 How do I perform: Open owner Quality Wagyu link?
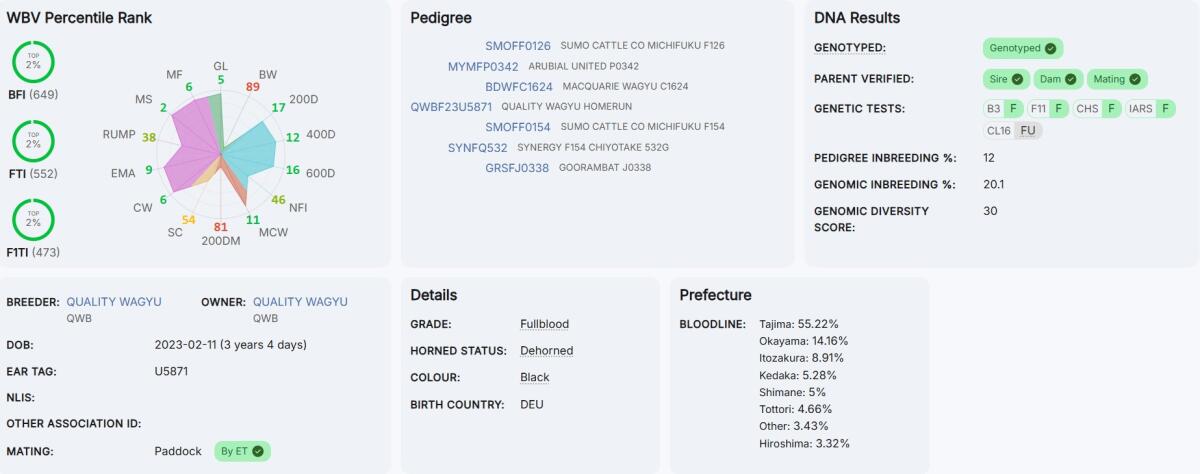pos(300,301)
